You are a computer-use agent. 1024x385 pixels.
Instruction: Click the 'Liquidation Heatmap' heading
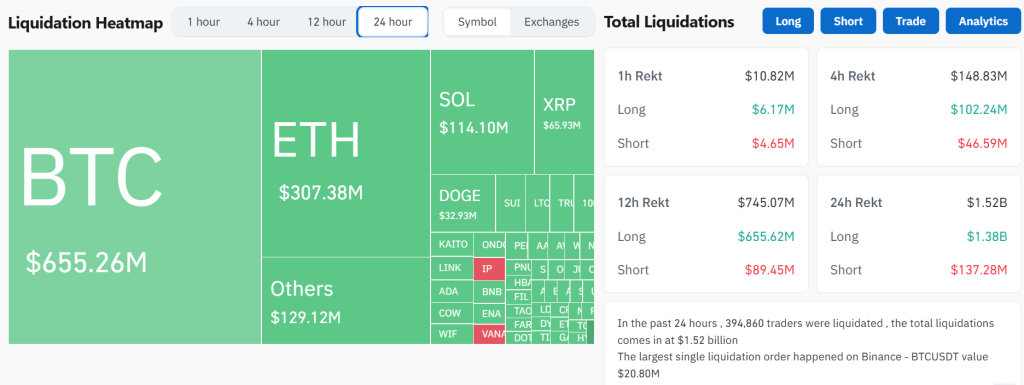pos(85,22)
